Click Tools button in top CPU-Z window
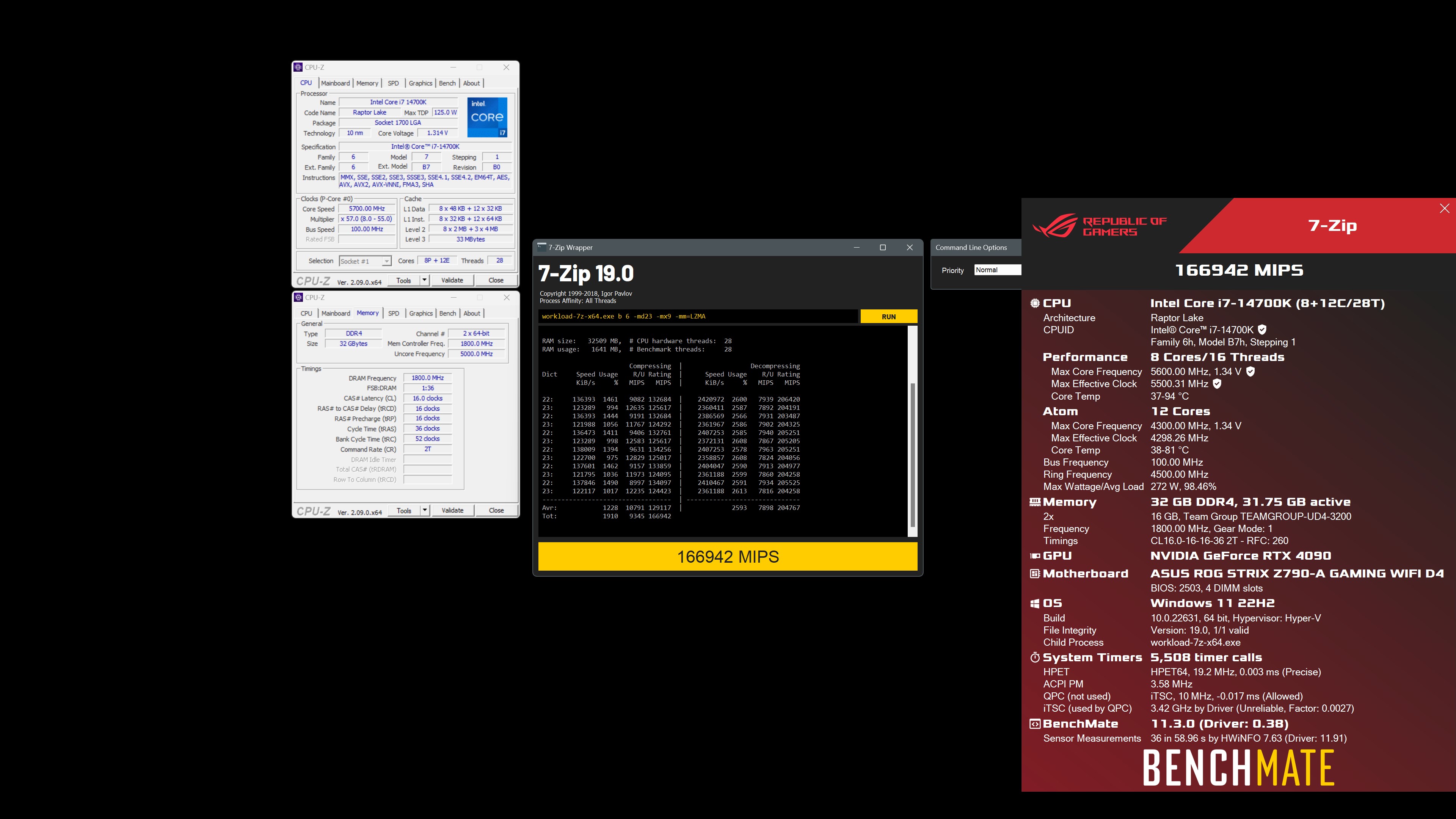This screenshot has width=1456, height=819. click(x=403, y=280)
